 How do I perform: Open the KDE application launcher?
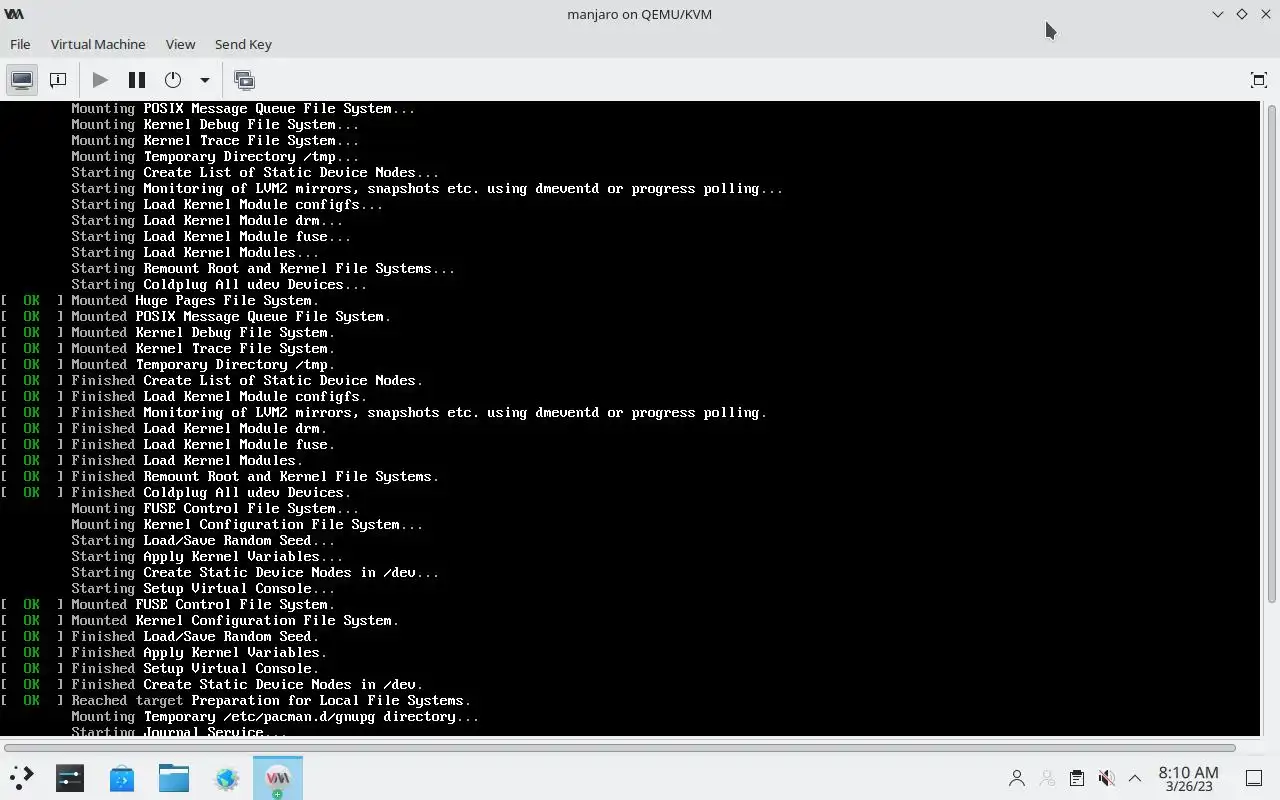(21, 777)
